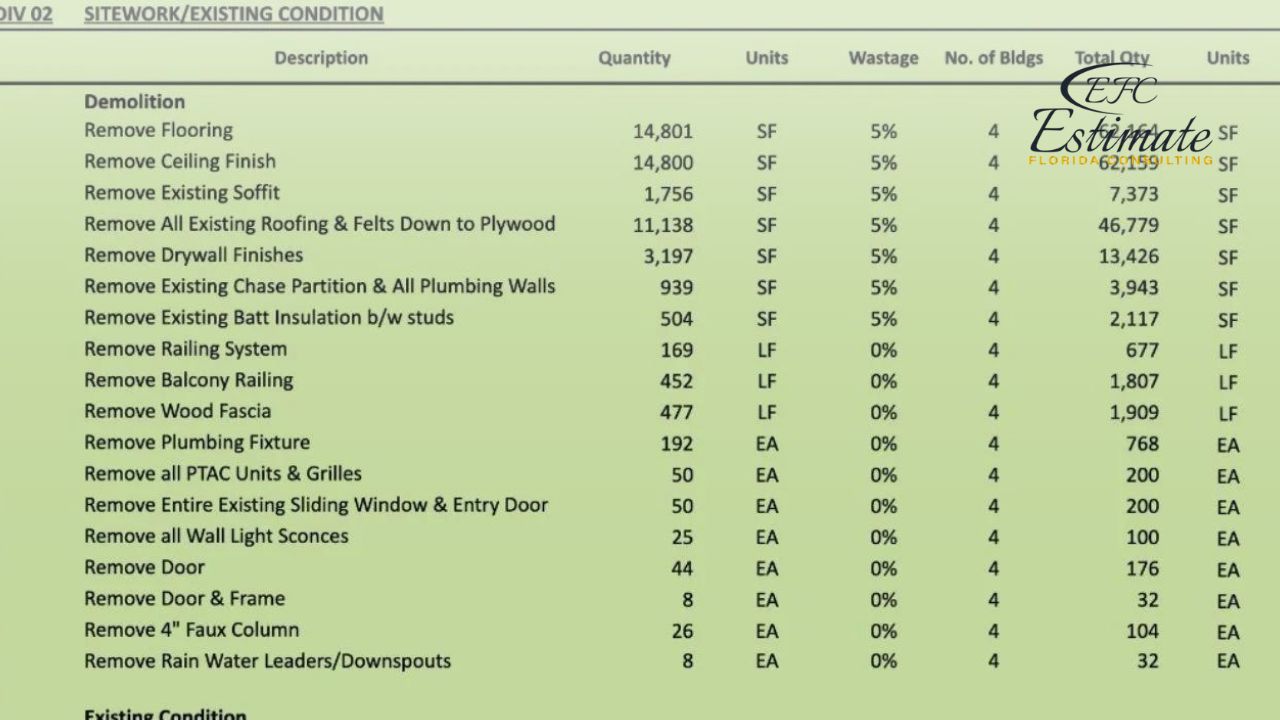Viewport: 1280px width, 720px height.
Task: Click quantity 44 in Remove Door row
Action: coord(682,568)
